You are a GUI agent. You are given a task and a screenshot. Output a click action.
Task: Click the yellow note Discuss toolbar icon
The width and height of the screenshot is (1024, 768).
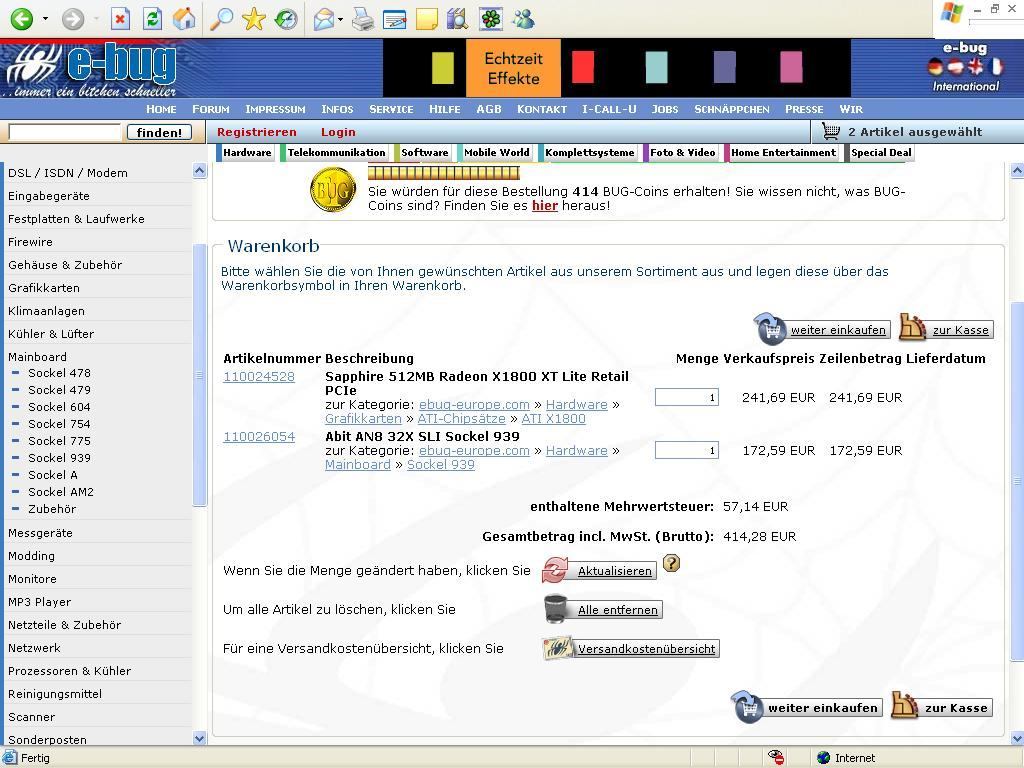coord(426,20)
